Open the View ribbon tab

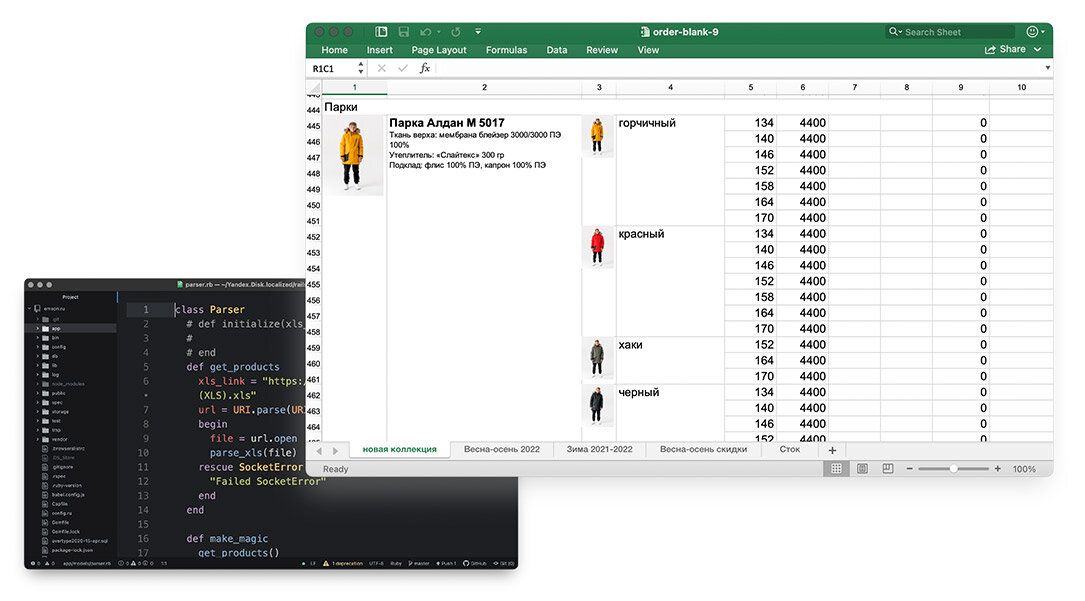click(x=648, y=50)
